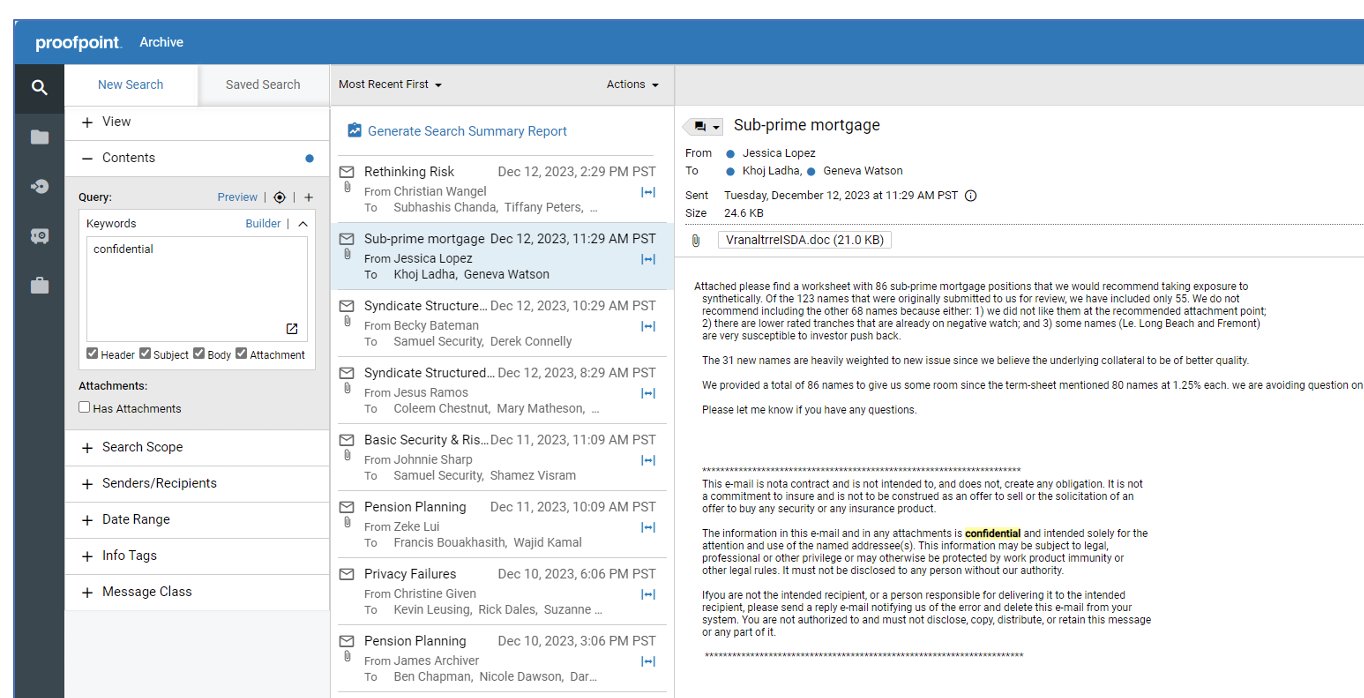Viewport: 1364px width, 698px height.
Task: Open the query in a pop-out window icon
Action: click(x=291, y=328)
